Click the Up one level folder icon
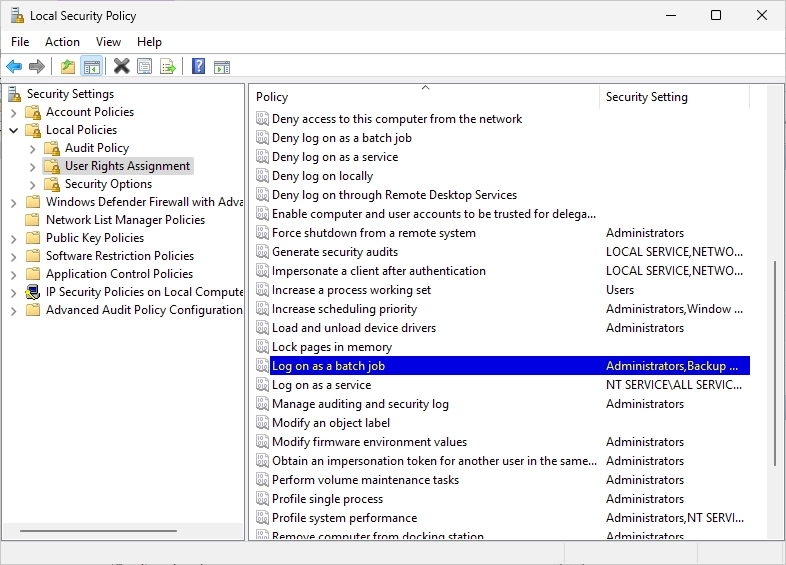The height and width of the screenshot is (565, 786). [x=68, y=66]
